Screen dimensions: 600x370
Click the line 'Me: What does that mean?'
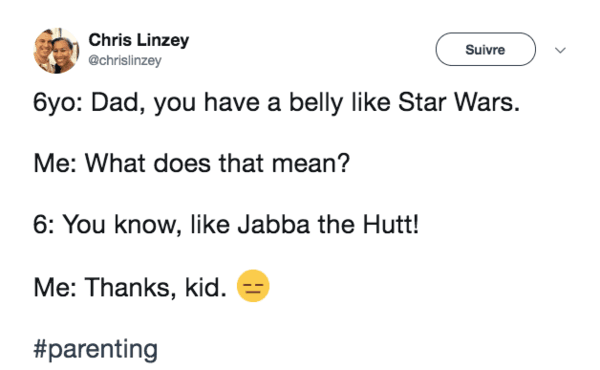[192, 163]
